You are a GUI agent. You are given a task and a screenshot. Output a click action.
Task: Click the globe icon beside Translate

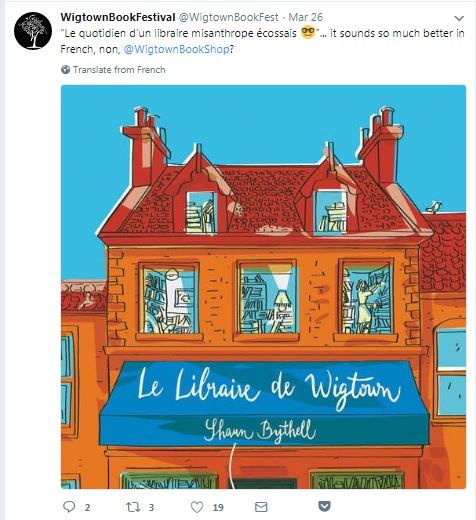coord(66,70)
